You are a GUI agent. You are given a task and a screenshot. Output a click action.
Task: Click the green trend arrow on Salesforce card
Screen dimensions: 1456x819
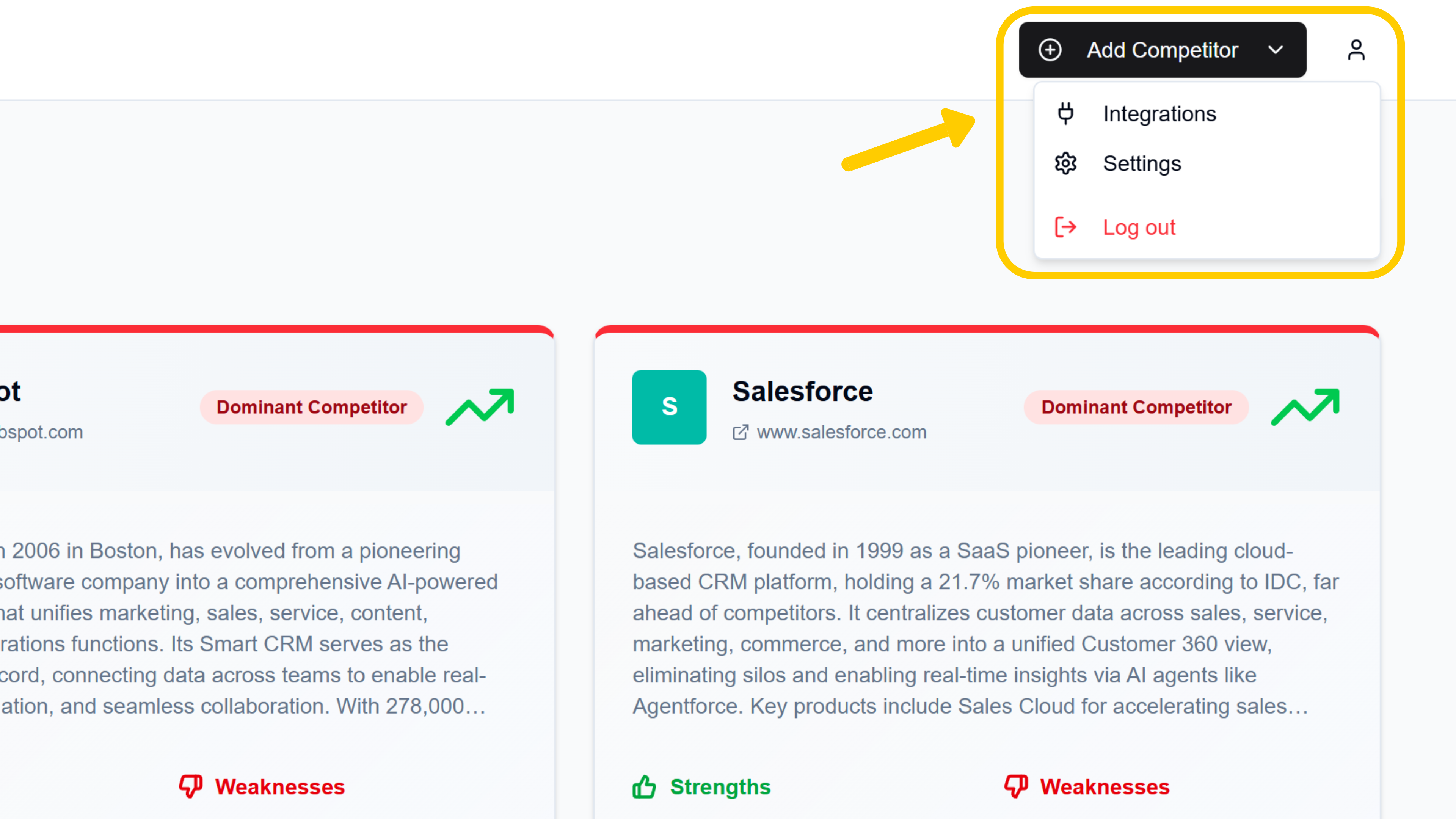(x=1305, y=406)
